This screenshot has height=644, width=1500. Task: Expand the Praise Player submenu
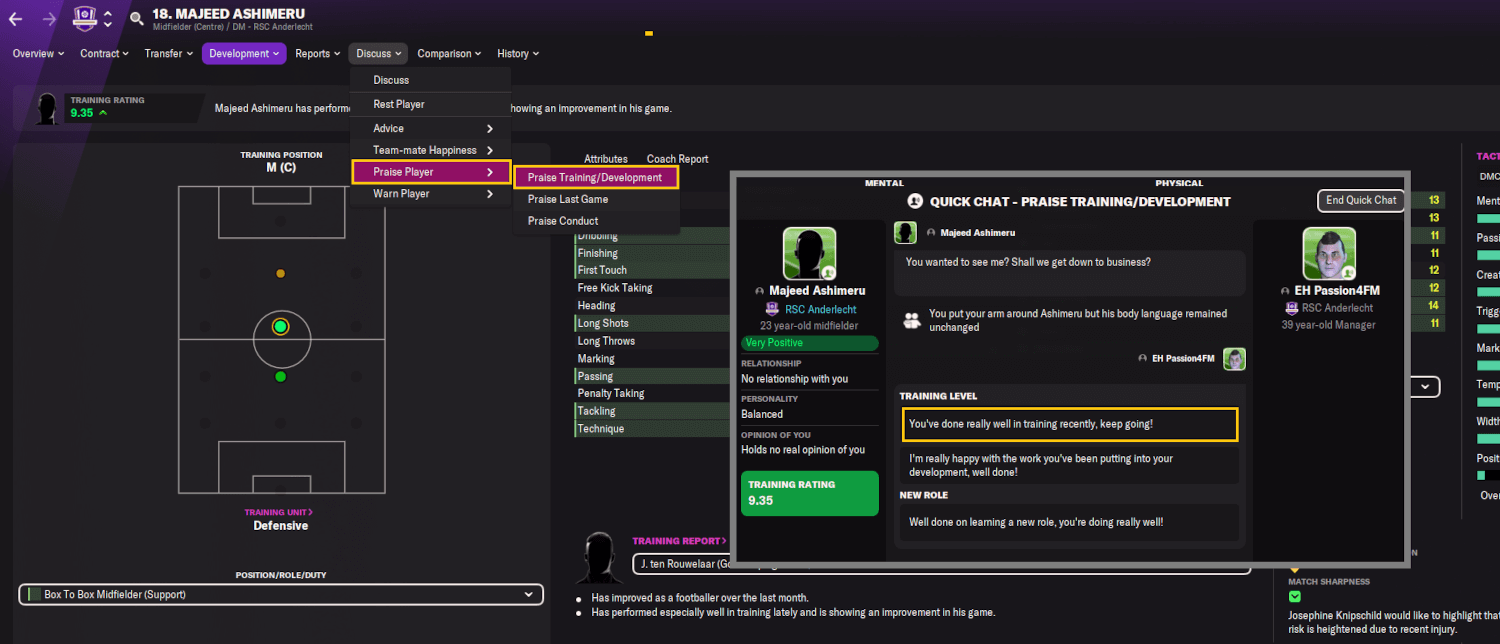click(431, 172)
